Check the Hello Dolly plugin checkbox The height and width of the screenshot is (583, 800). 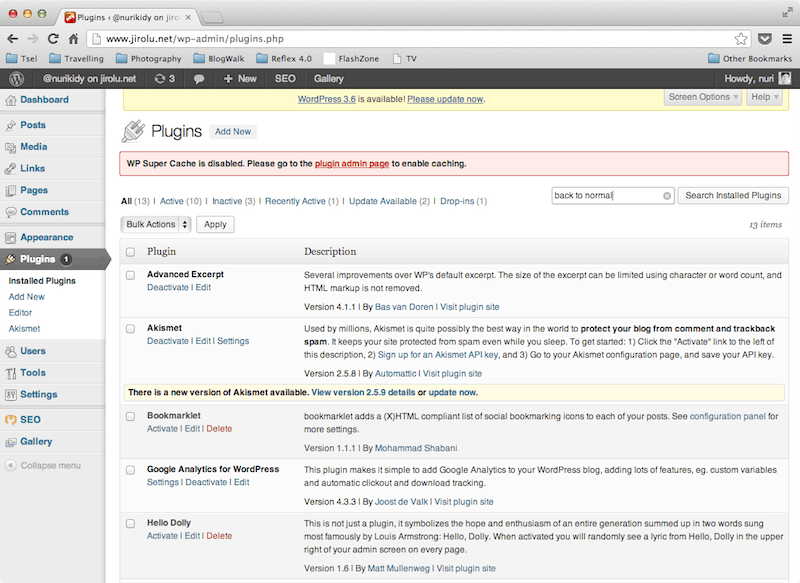point(130,523)
